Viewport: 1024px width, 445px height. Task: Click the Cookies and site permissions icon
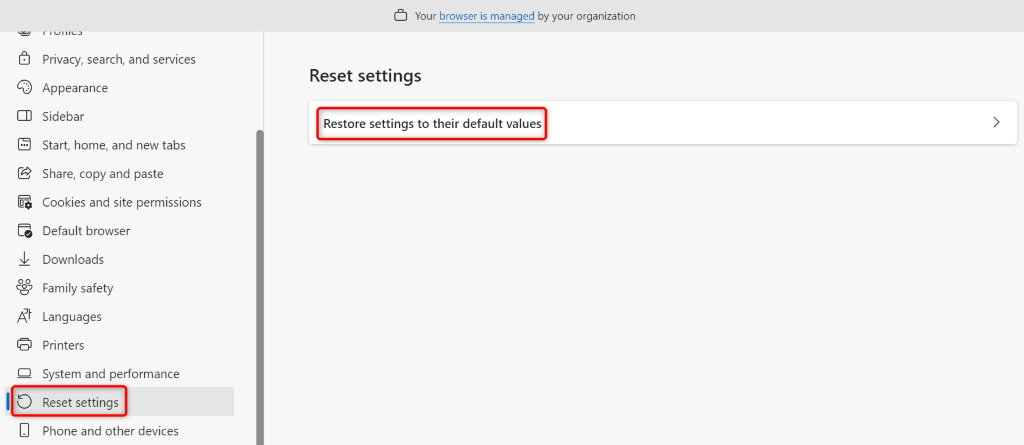pos(25,203)
